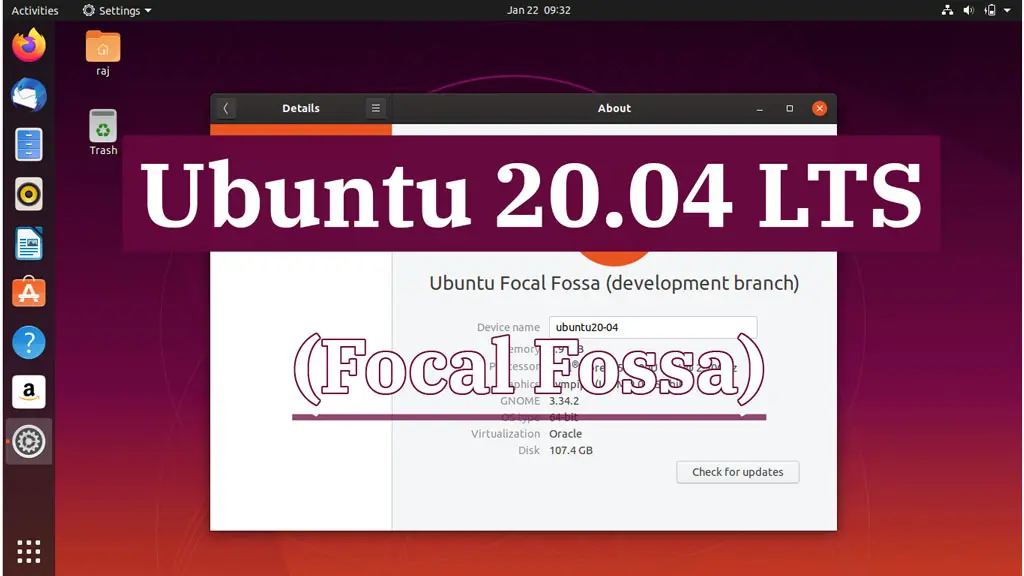Open Firefox from the dock
Image resolution: width=1024 pixels, height=576 pixels.
click(x=29, y=46)
